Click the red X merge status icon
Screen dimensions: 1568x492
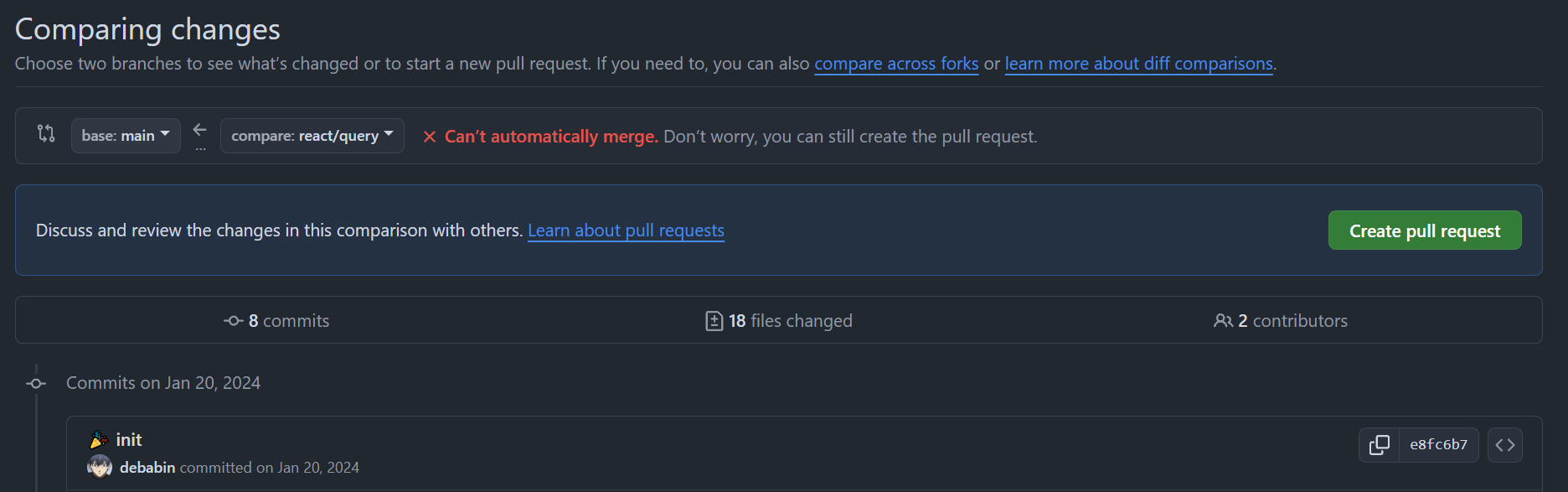[429, 137]
